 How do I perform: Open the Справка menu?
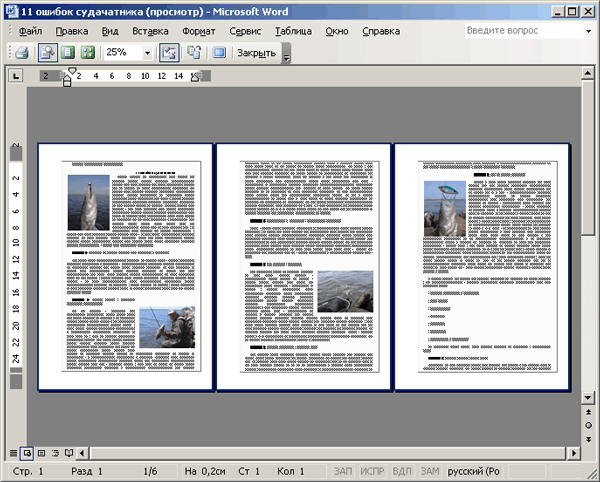point(381,31)
